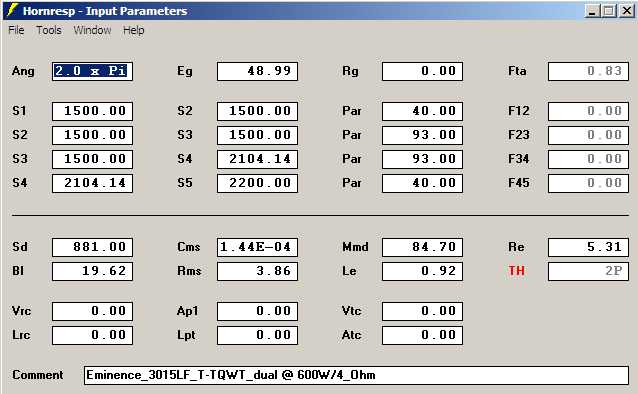Screen dimensions: 638x394
Task: Click the Le field showing 0.92
Action: pyautogui.click(x=422, y=271)
